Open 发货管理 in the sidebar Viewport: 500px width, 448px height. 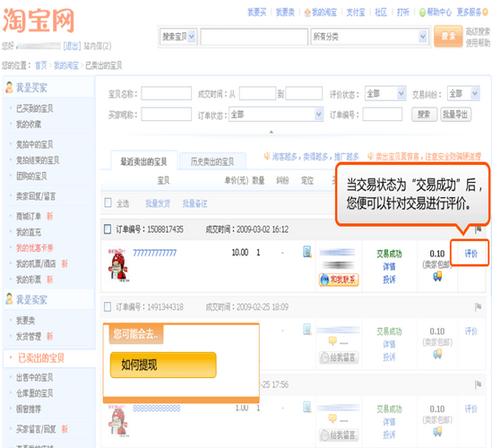29,336
